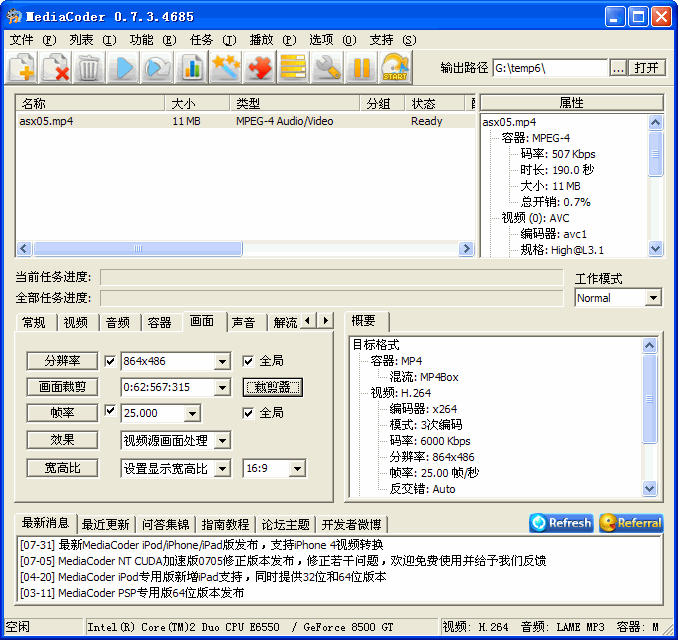
Task: Click the 分辨率 button
Action: click(62, 361)
